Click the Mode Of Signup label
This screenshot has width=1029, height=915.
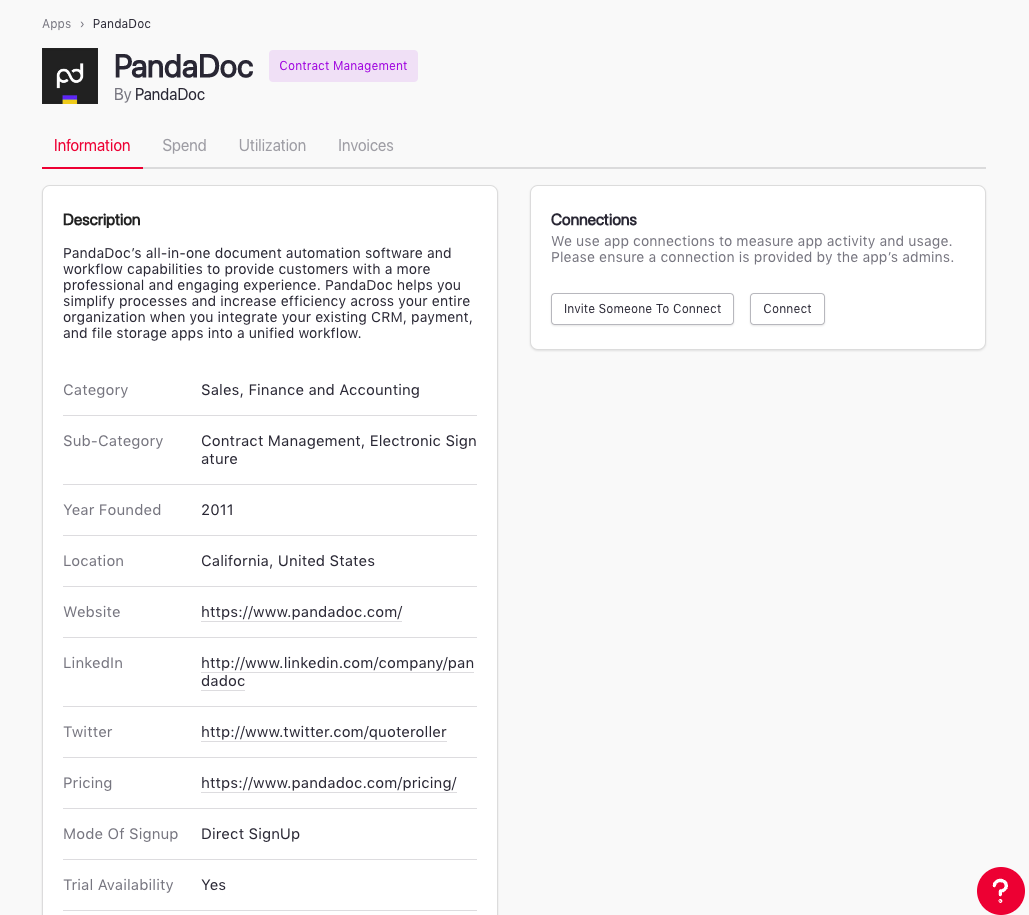click(121, 834)
